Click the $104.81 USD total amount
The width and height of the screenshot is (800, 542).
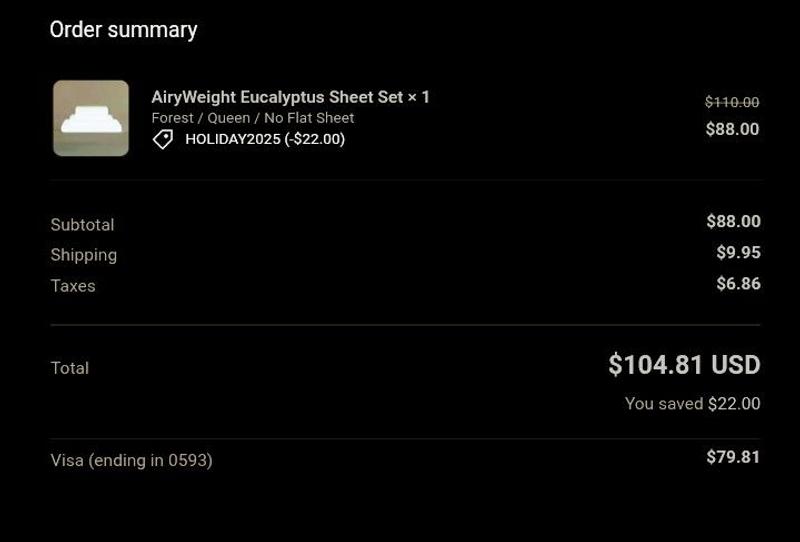[684, 365]
